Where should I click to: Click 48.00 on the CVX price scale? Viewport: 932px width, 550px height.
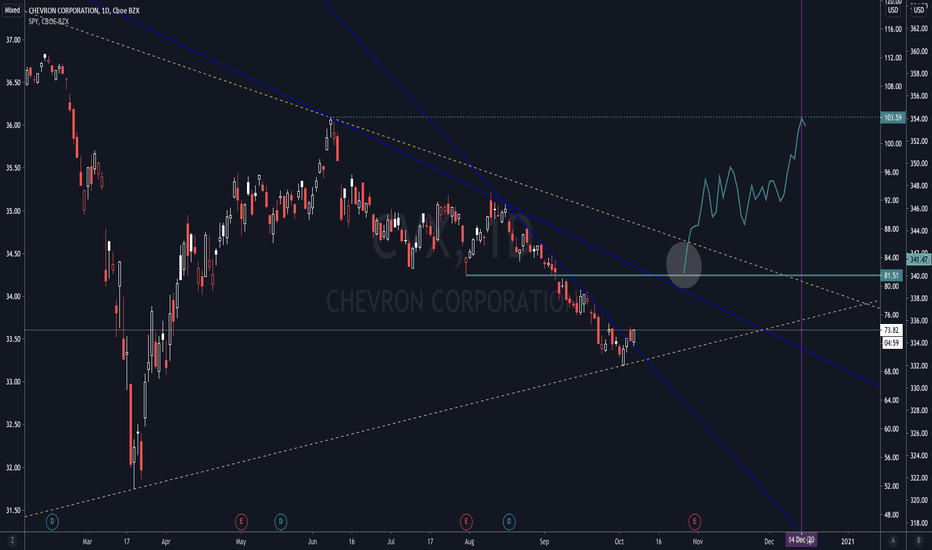[893, 515]
